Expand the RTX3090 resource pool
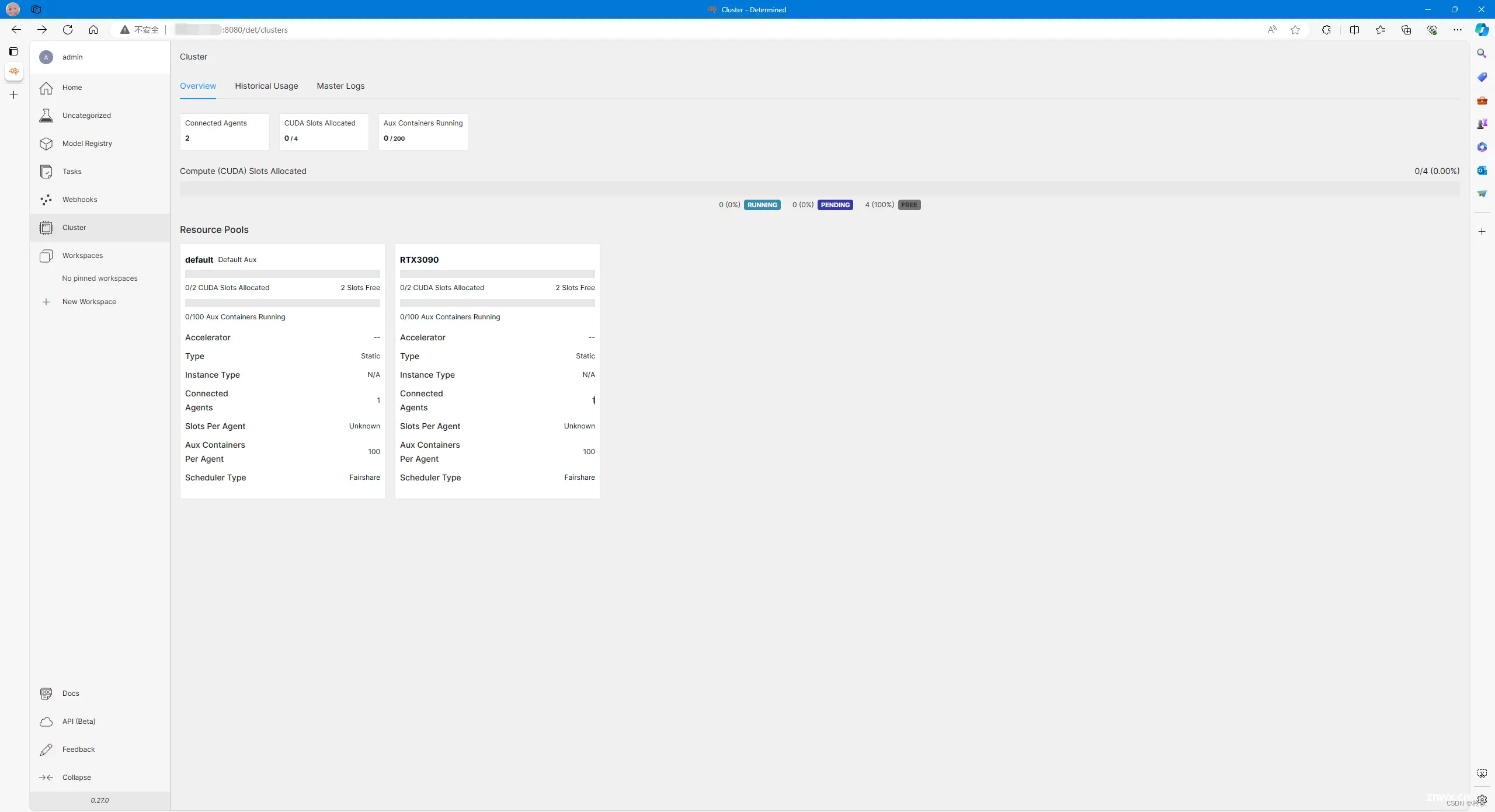1495x812 pixels. pos(418,259)
